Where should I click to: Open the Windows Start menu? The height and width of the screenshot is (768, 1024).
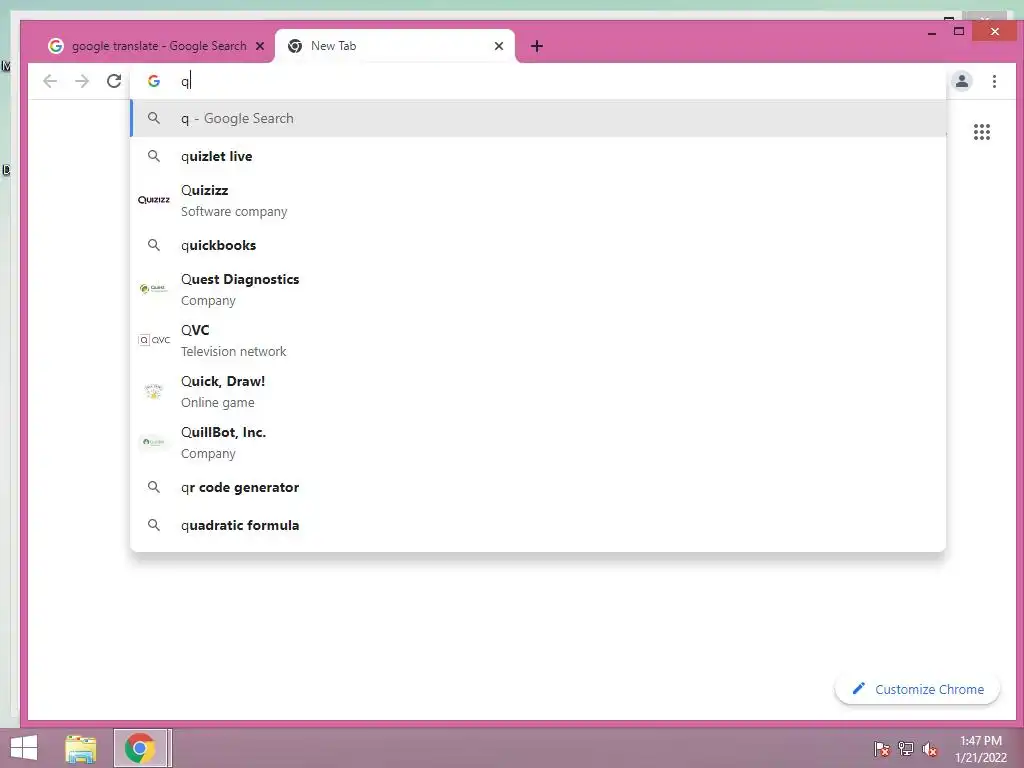pos(24,748)
